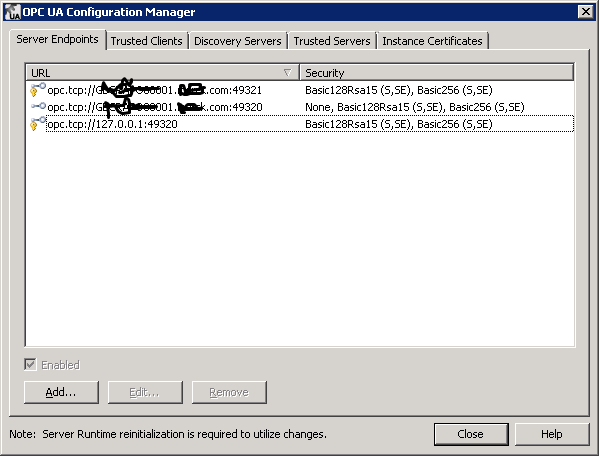Select the endpoint URL ending in com:49320
Image resolution: width=599 pixels, height=456 pixels.
(155, 107)
